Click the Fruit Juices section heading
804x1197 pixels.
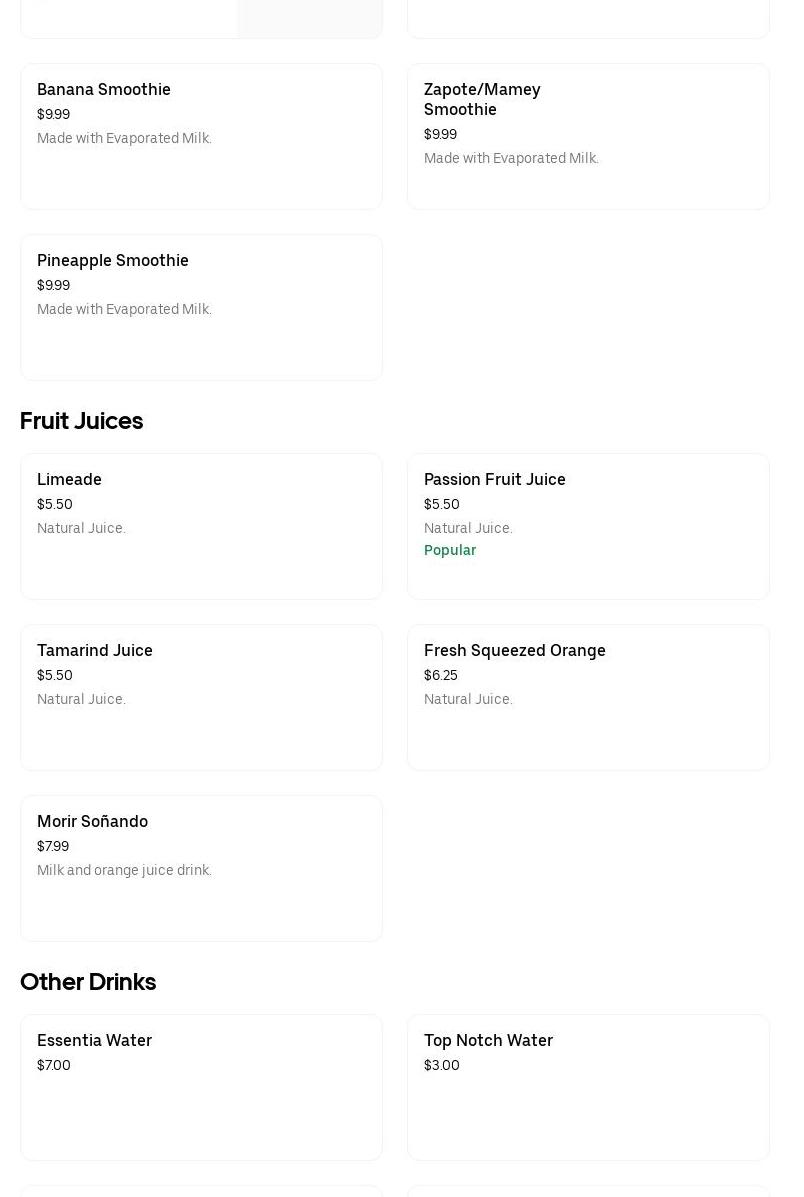point(82,421)
